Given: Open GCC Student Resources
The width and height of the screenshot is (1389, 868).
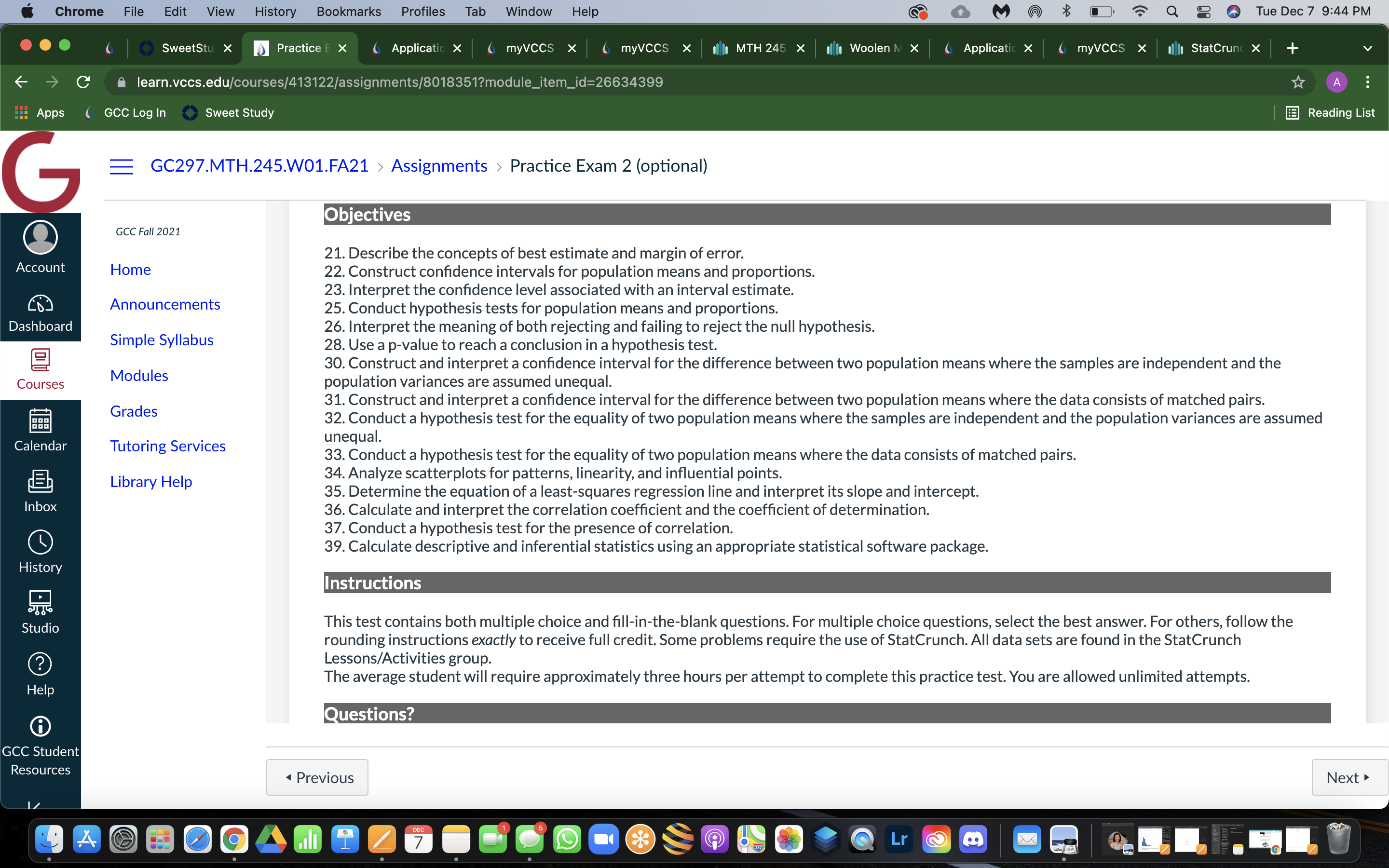Looking at the screenshot, I should tap(40, 746).
